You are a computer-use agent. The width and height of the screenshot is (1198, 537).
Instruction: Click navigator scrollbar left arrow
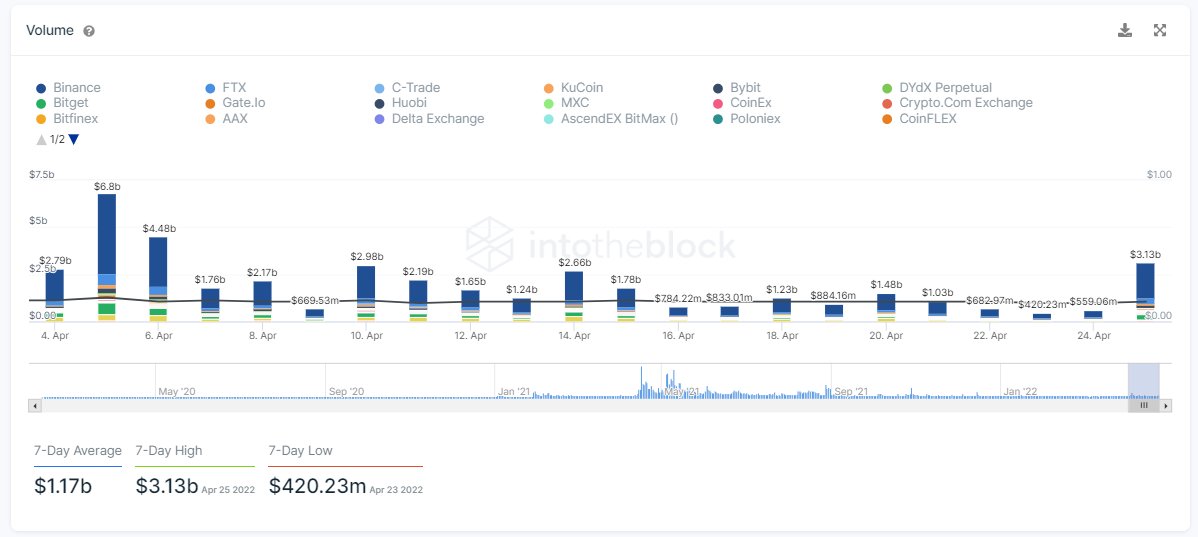[34, 406]
